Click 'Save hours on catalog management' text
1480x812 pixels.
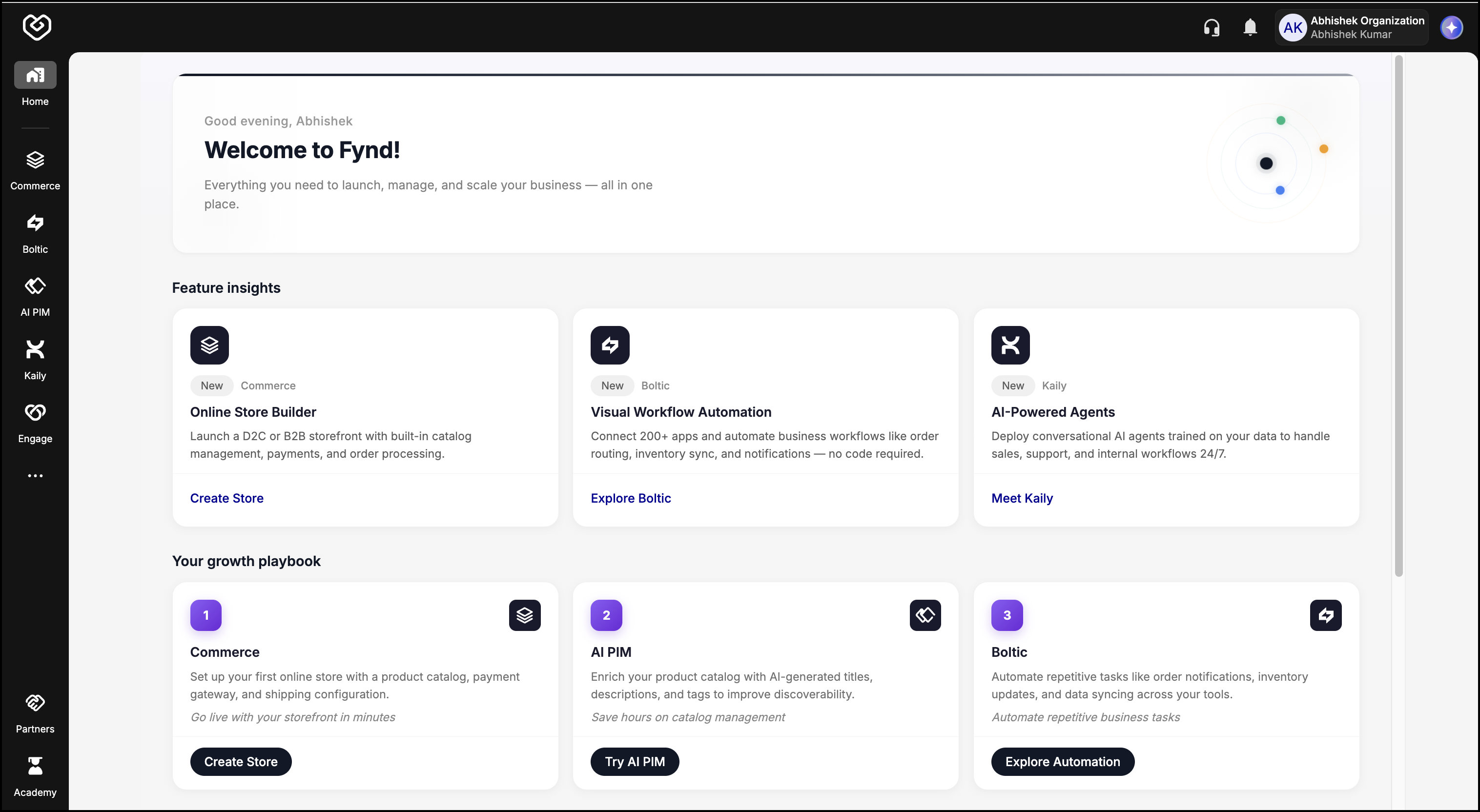(688, 717)
